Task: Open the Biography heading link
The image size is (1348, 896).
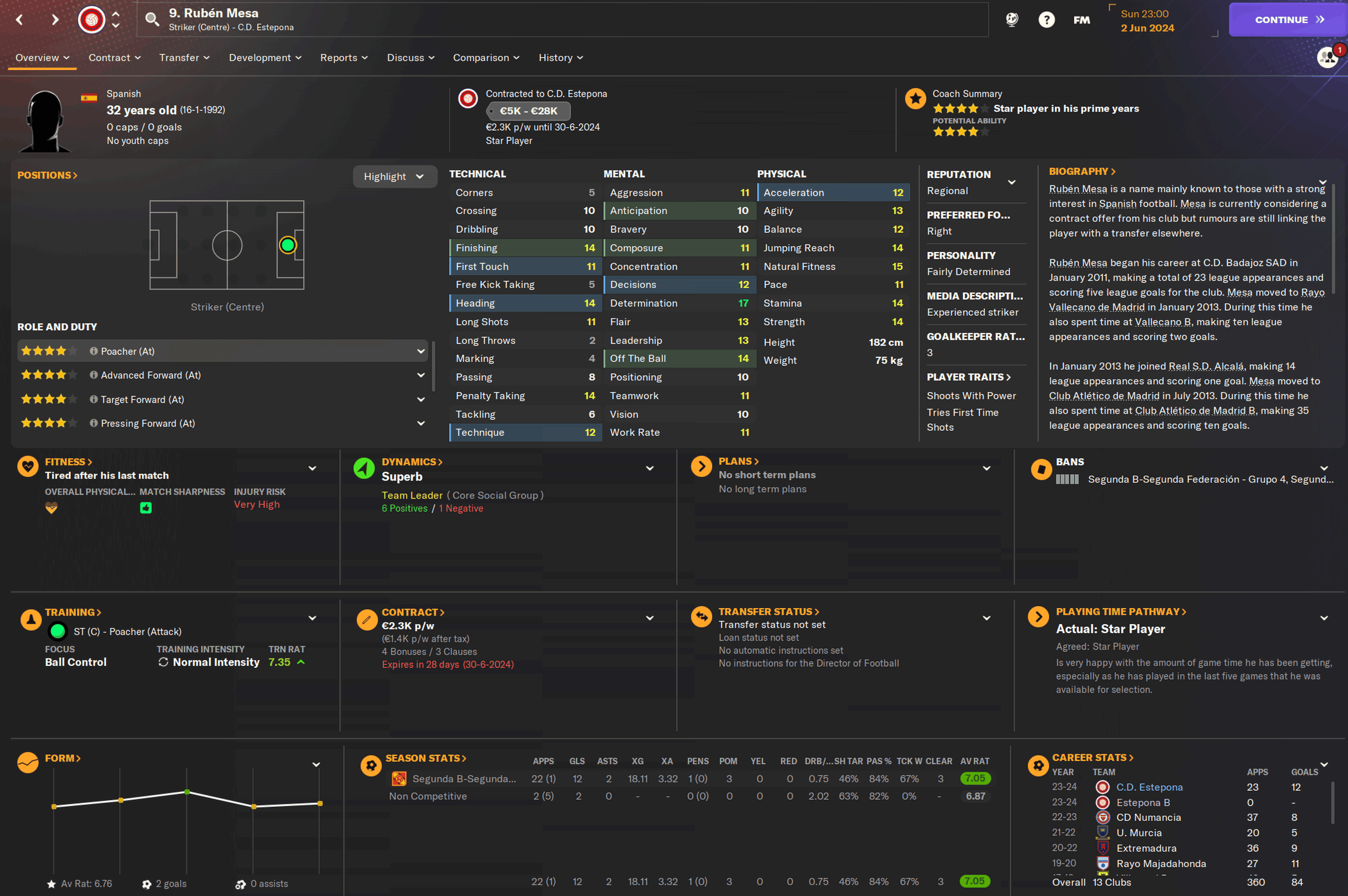Action: pyautogui.click(x=1082, y=171)
